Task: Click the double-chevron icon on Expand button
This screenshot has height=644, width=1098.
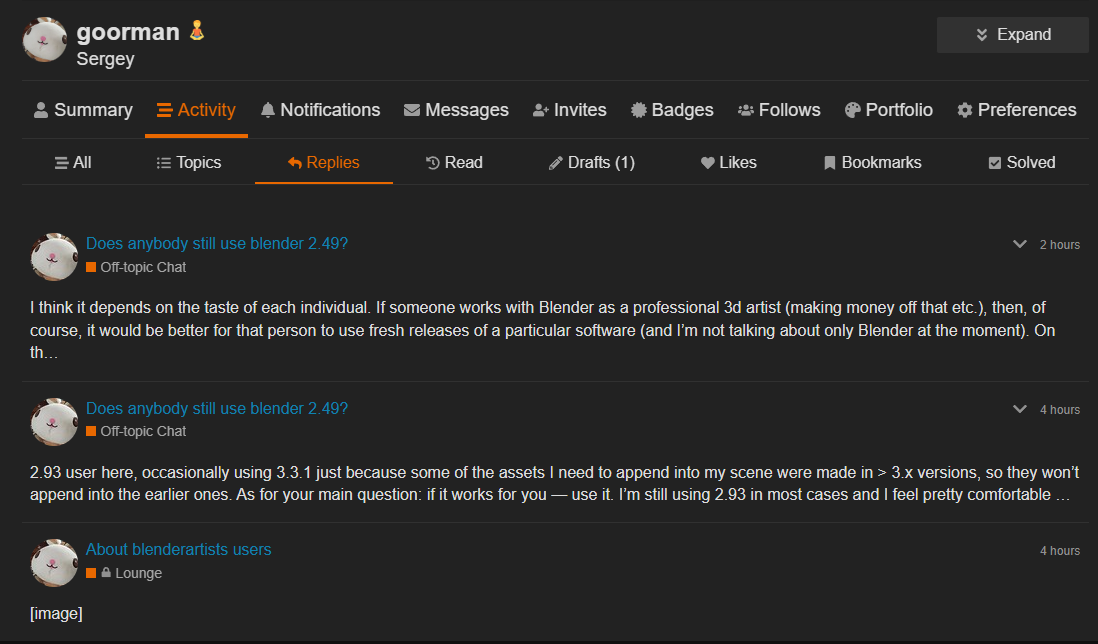Action: click(982, 35)
